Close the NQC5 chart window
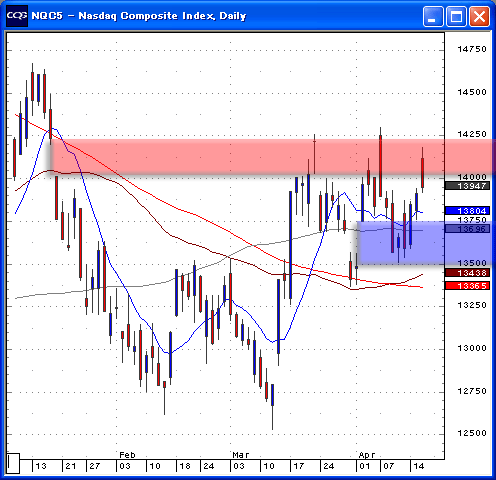 pyautogui.click(x=479, y=16)
